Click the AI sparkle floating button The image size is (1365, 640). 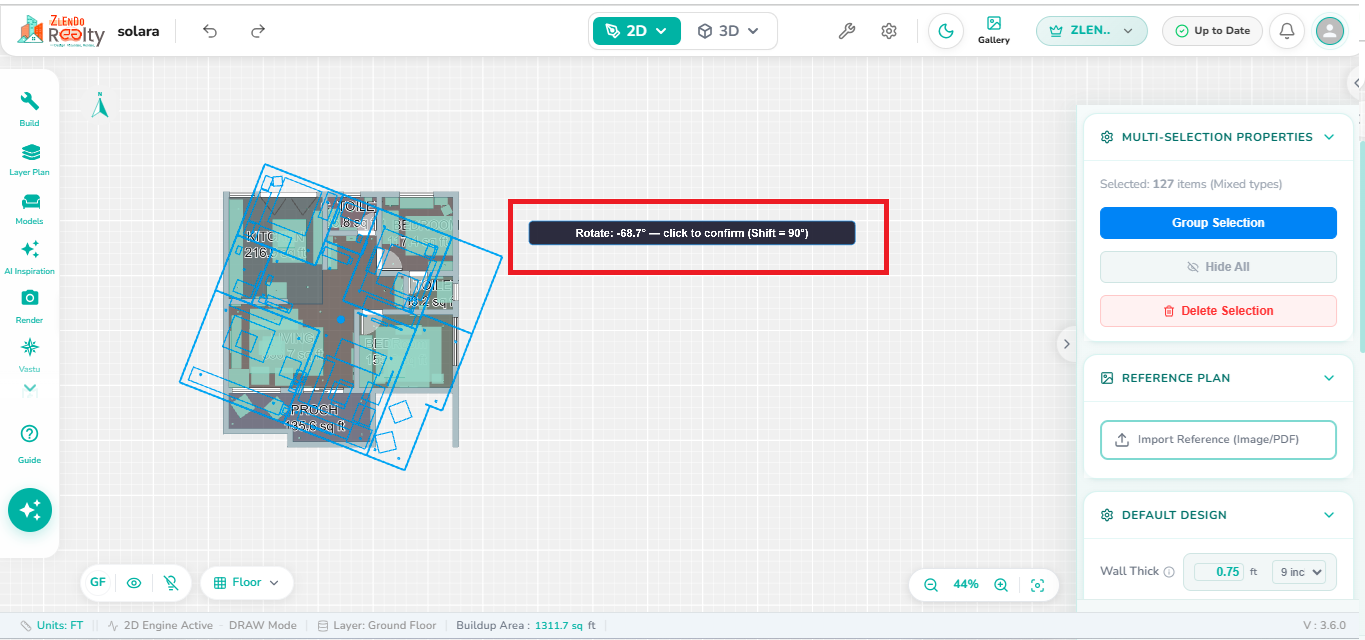point(30,510)
